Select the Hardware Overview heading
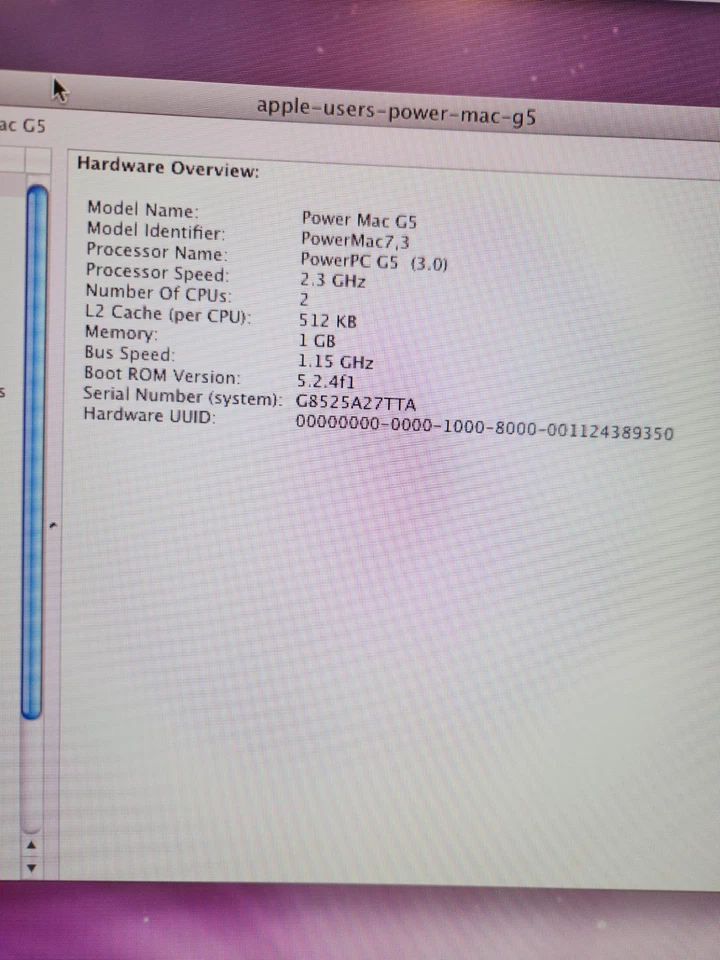 (168, 167)
